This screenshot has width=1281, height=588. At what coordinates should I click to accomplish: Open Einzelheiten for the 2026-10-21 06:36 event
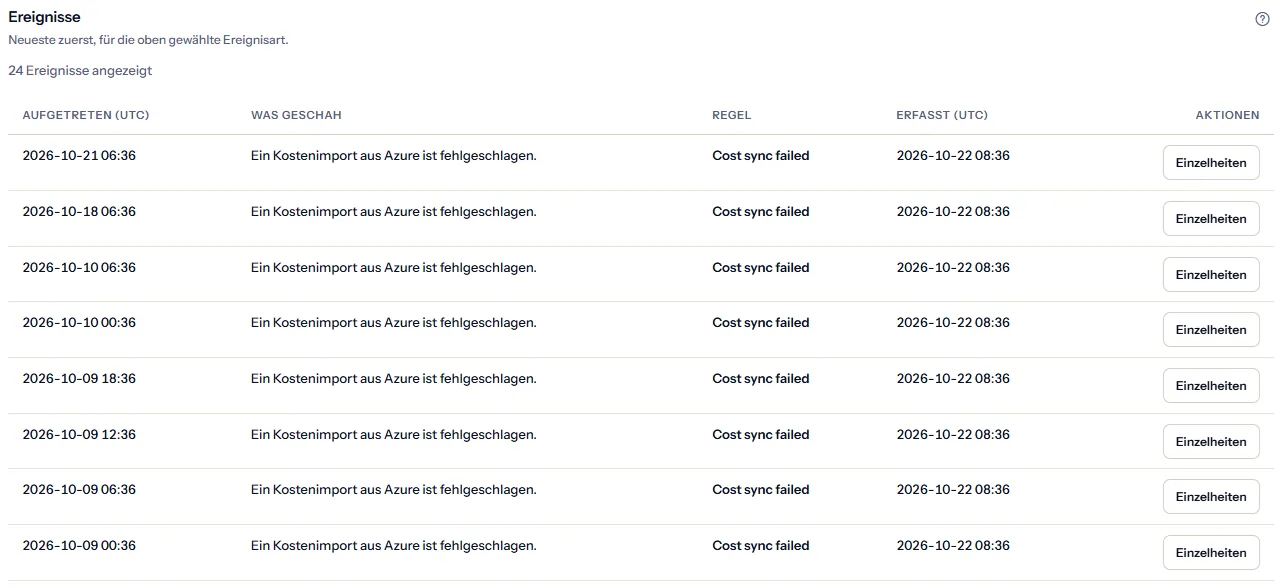[x=1211, y=163]
